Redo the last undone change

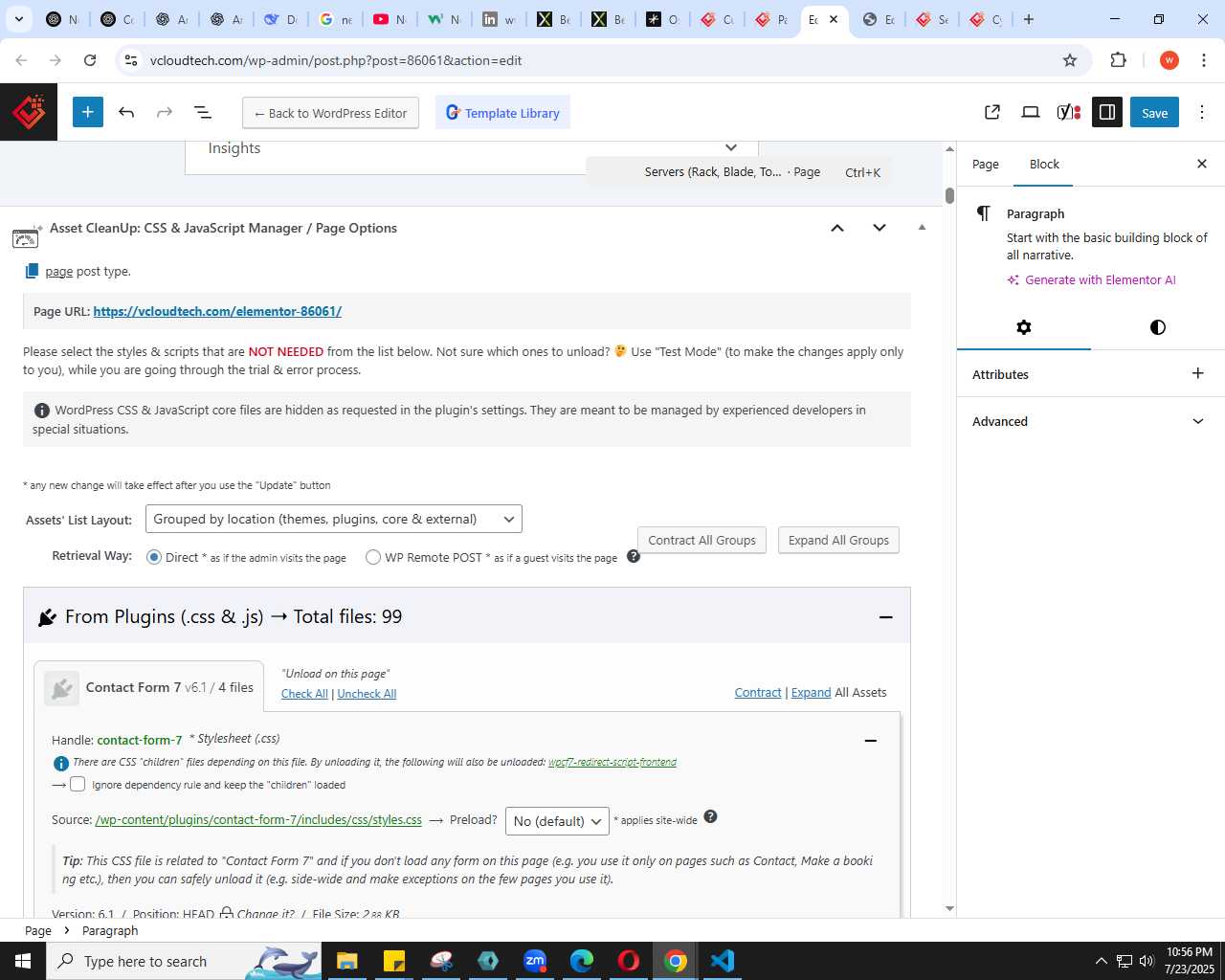(x=165, y=112)
